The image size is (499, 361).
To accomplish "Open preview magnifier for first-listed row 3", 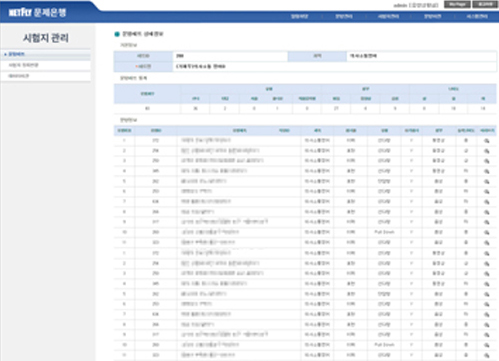I will (487, 161).
